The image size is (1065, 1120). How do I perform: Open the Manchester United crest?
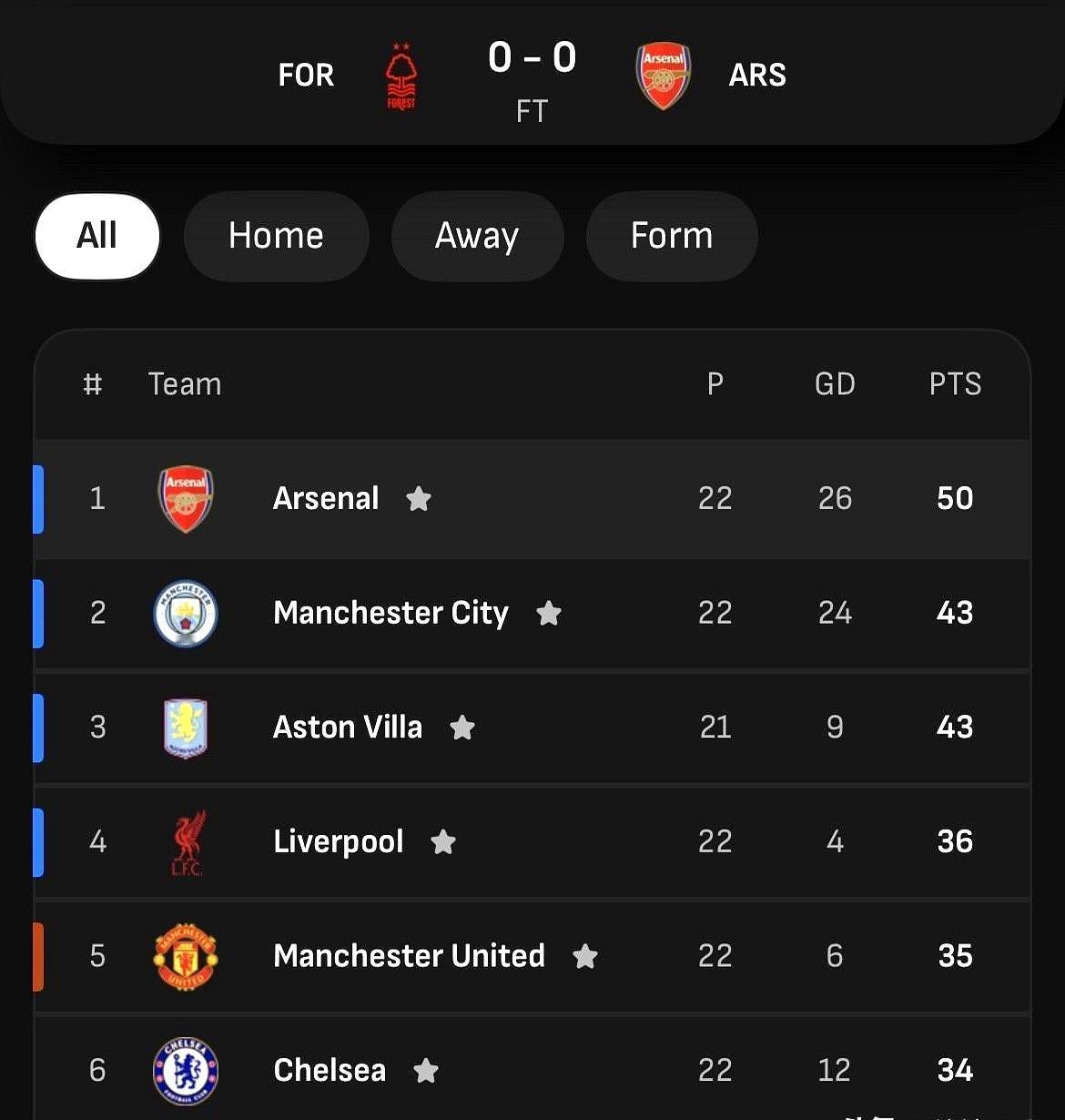coord(186,956)
